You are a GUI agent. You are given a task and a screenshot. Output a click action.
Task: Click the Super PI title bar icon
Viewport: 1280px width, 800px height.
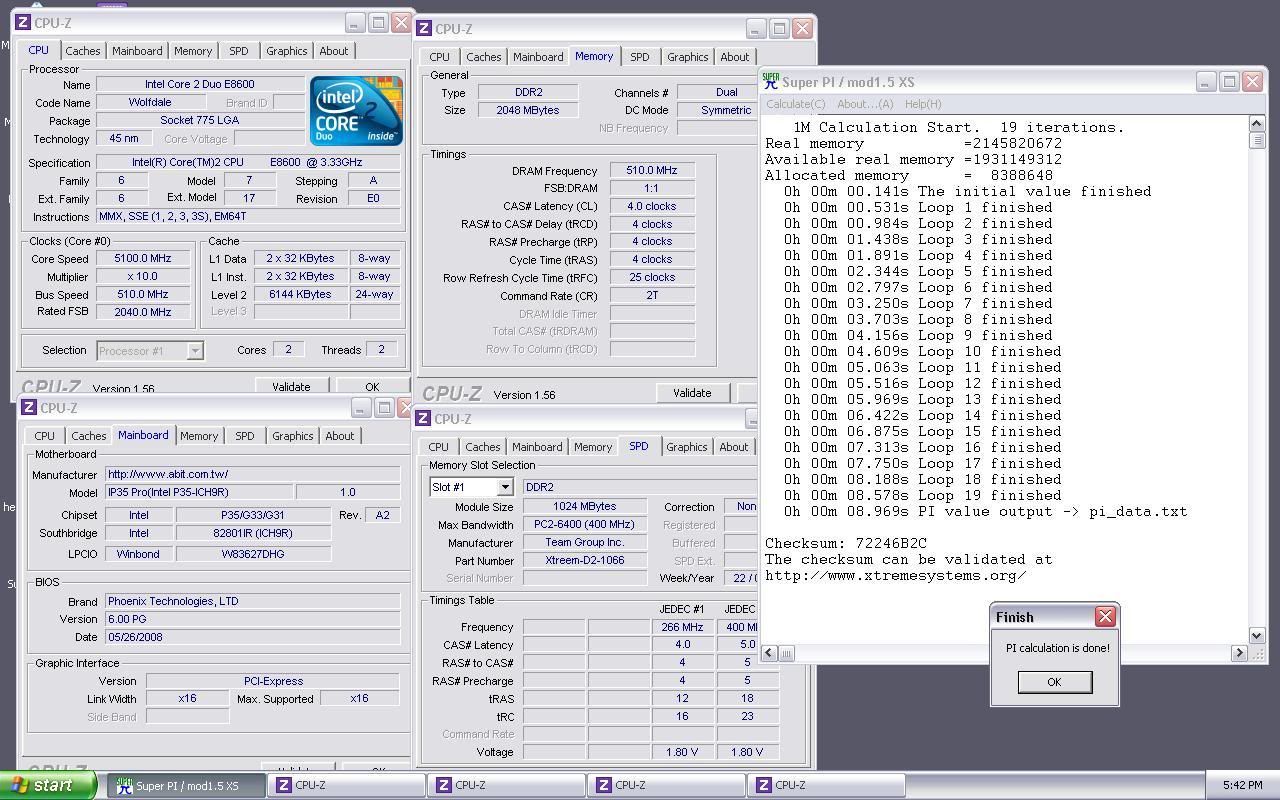tap(770, 82)
